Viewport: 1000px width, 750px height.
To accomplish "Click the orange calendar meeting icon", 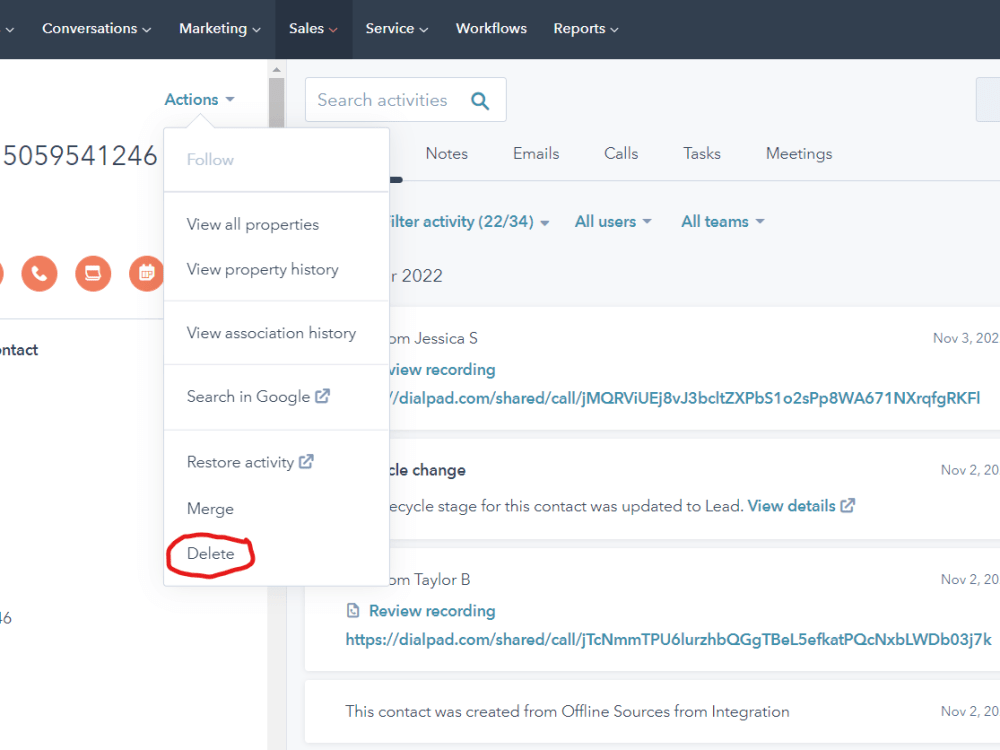I will coord(147,274).
